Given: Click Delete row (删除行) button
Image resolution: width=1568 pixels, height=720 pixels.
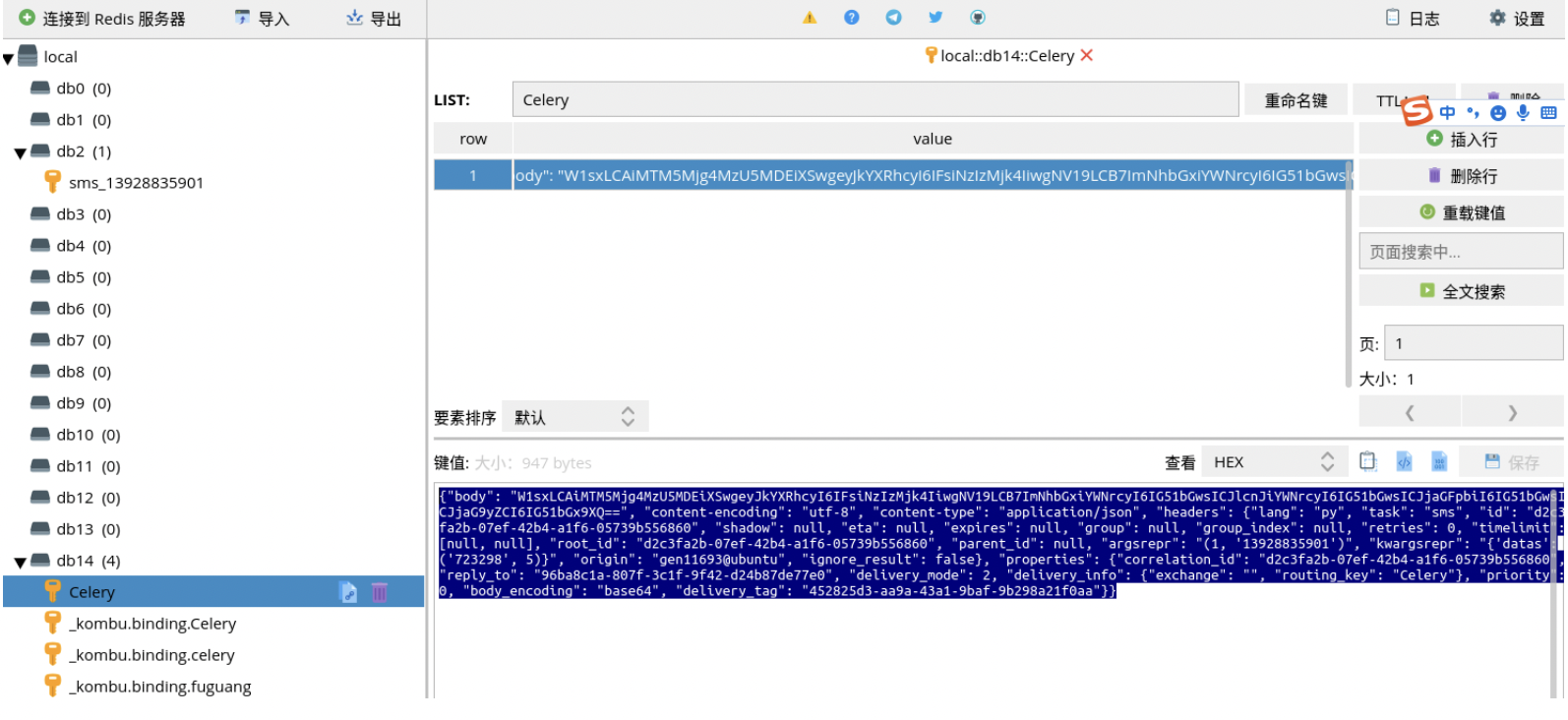Looking at the screenshot, I should pos(1461,175).
